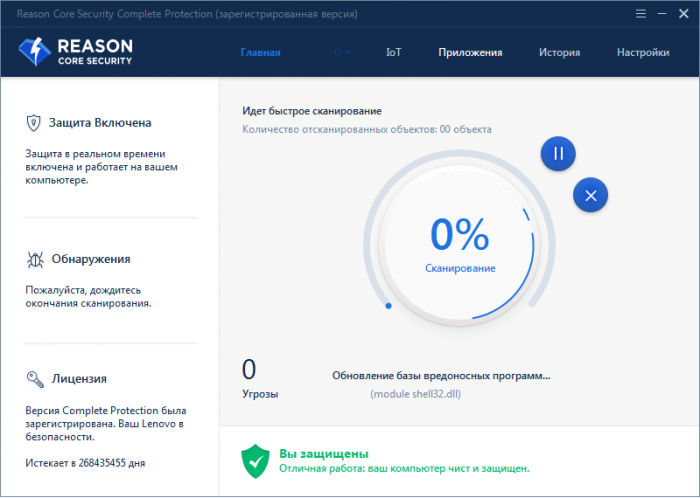
Task: Click the Вы защищены heading
Action: [324, 454]
